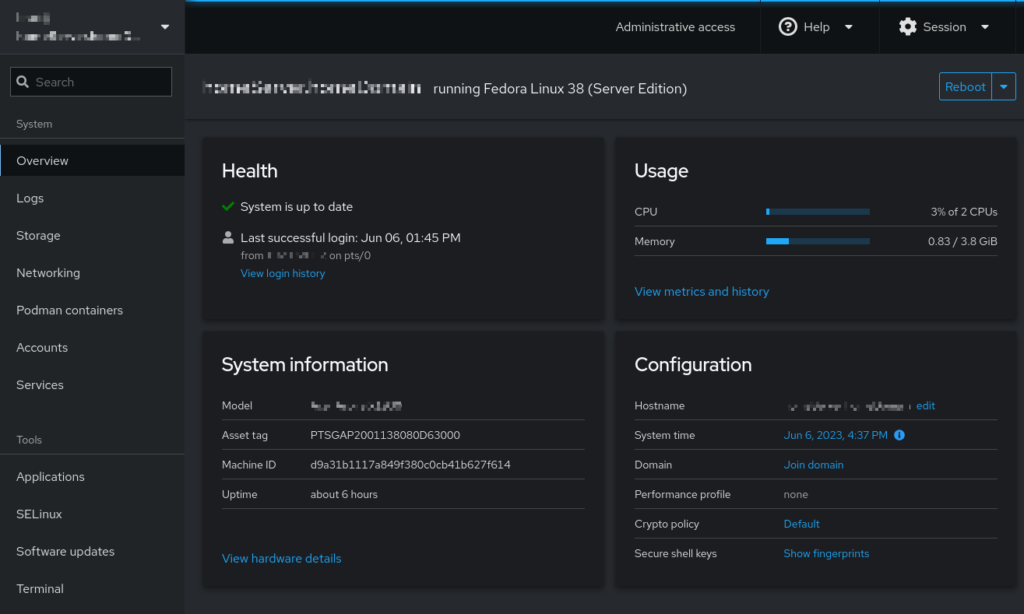Click the Help question mark icon
Screen dimensions: 1024x614
(x=788, y=27)
